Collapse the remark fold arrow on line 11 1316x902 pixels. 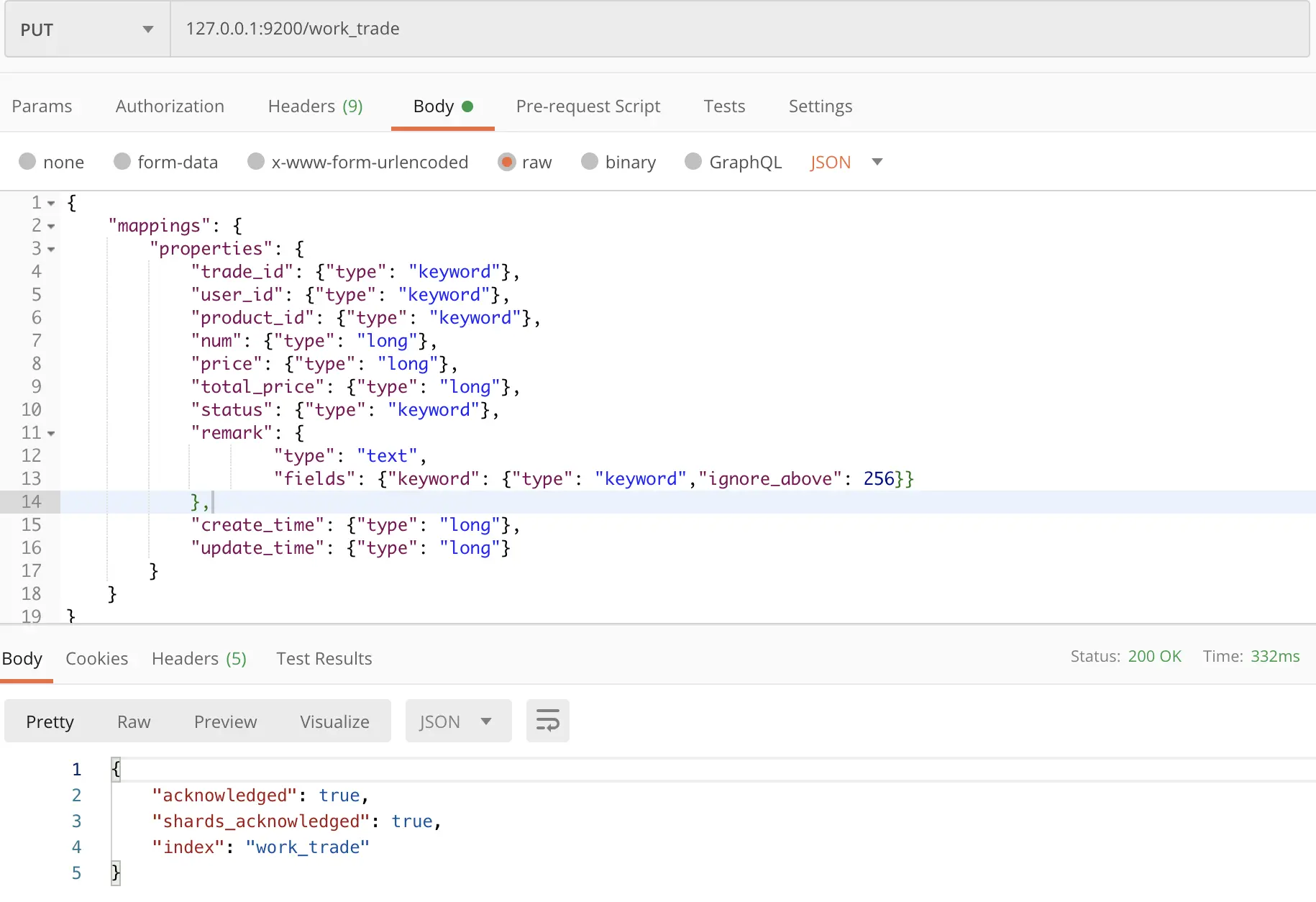pyautogui.click(x=51, y=434)
